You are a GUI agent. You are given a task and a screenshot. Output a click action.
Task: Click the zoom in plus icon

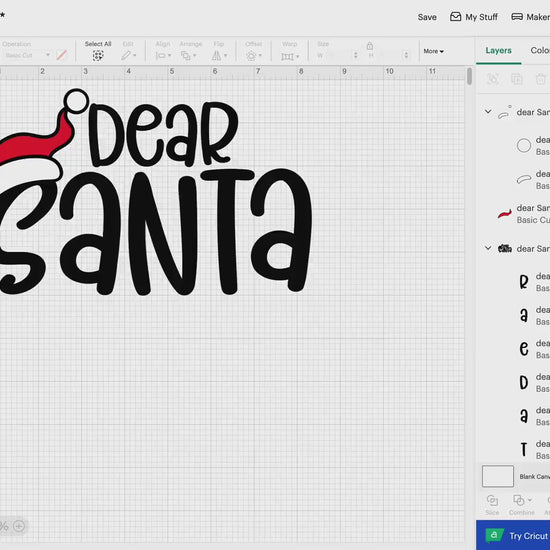(x=19, y=526)
